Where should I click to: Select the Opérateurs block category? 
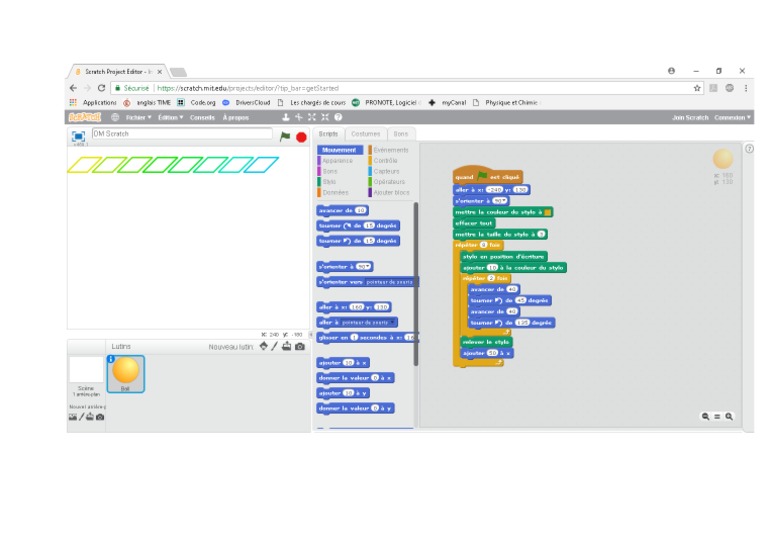pyautogui.click(x=389, y=182)
